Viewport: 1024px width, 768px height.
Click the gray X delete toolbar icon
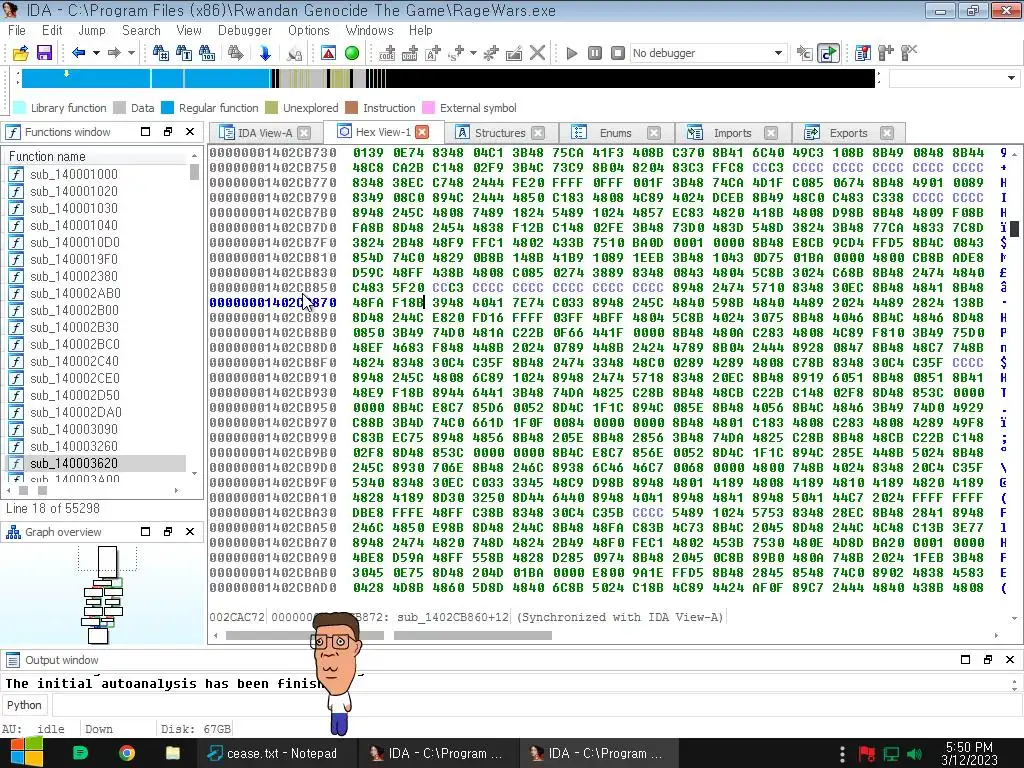(537, 53)
